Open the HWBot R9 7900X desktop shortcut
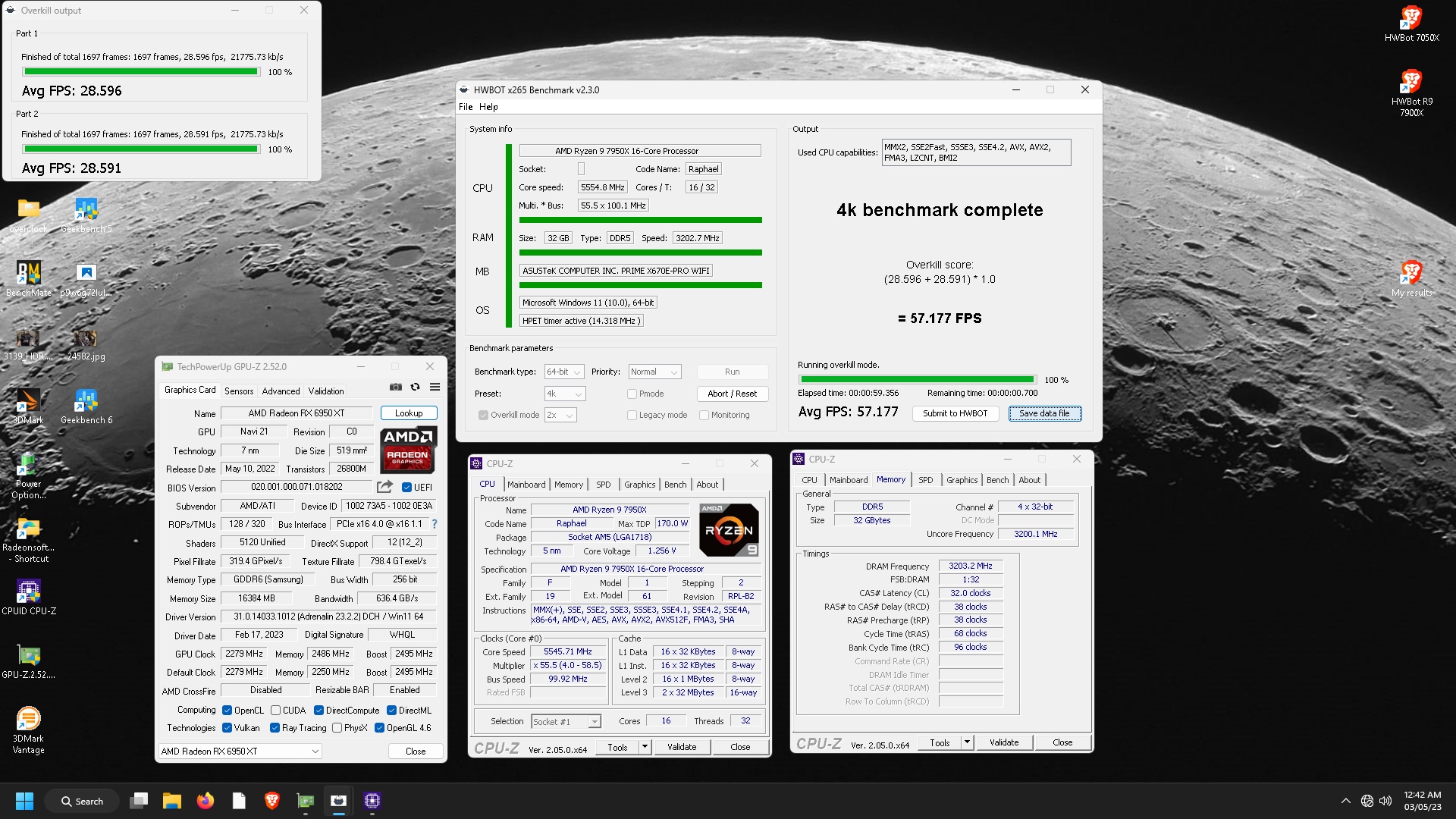The image size is (1456, 819). [x=1411, y=93]
